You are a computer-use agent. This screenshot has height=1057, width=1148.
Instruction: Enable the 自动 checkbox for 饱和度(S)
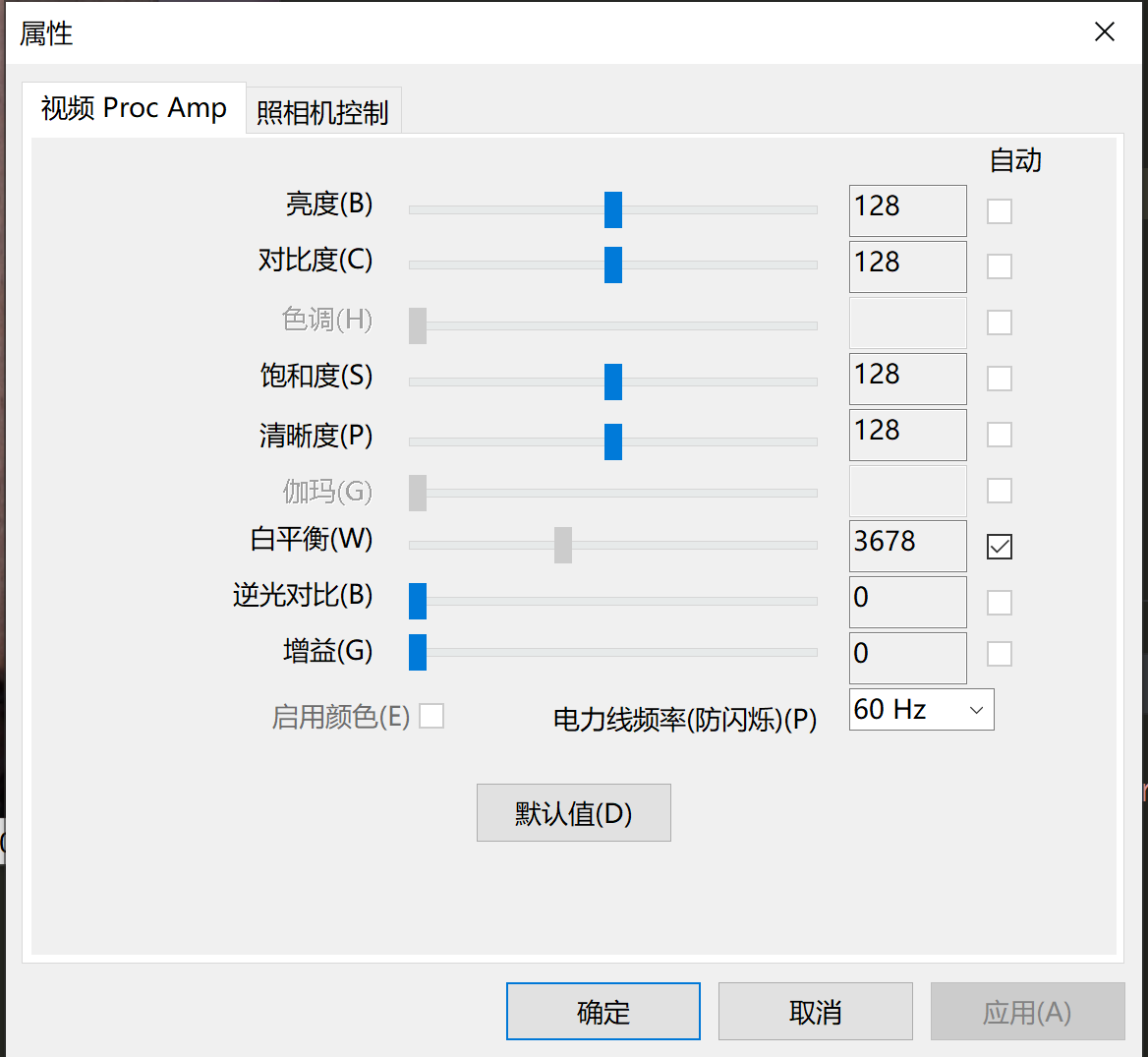pyautogui.click(x=999, y=378)
